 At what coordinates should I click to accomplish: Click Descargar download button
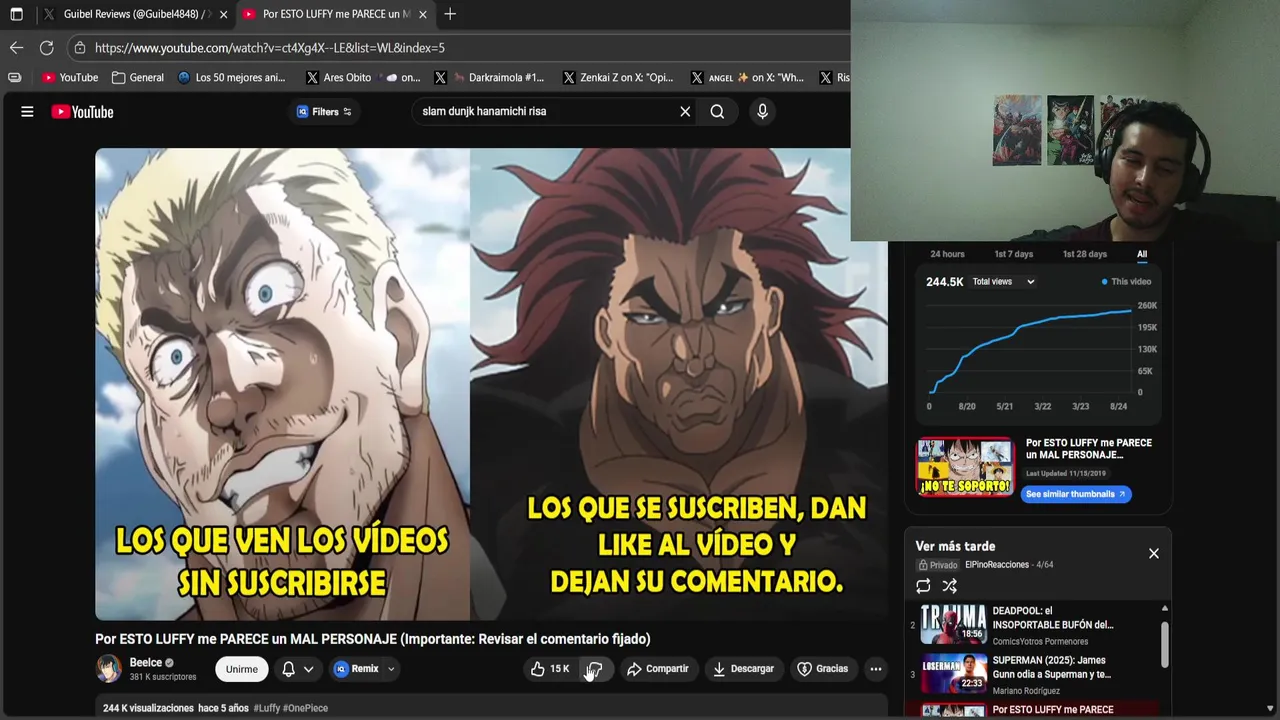[743, 669]
